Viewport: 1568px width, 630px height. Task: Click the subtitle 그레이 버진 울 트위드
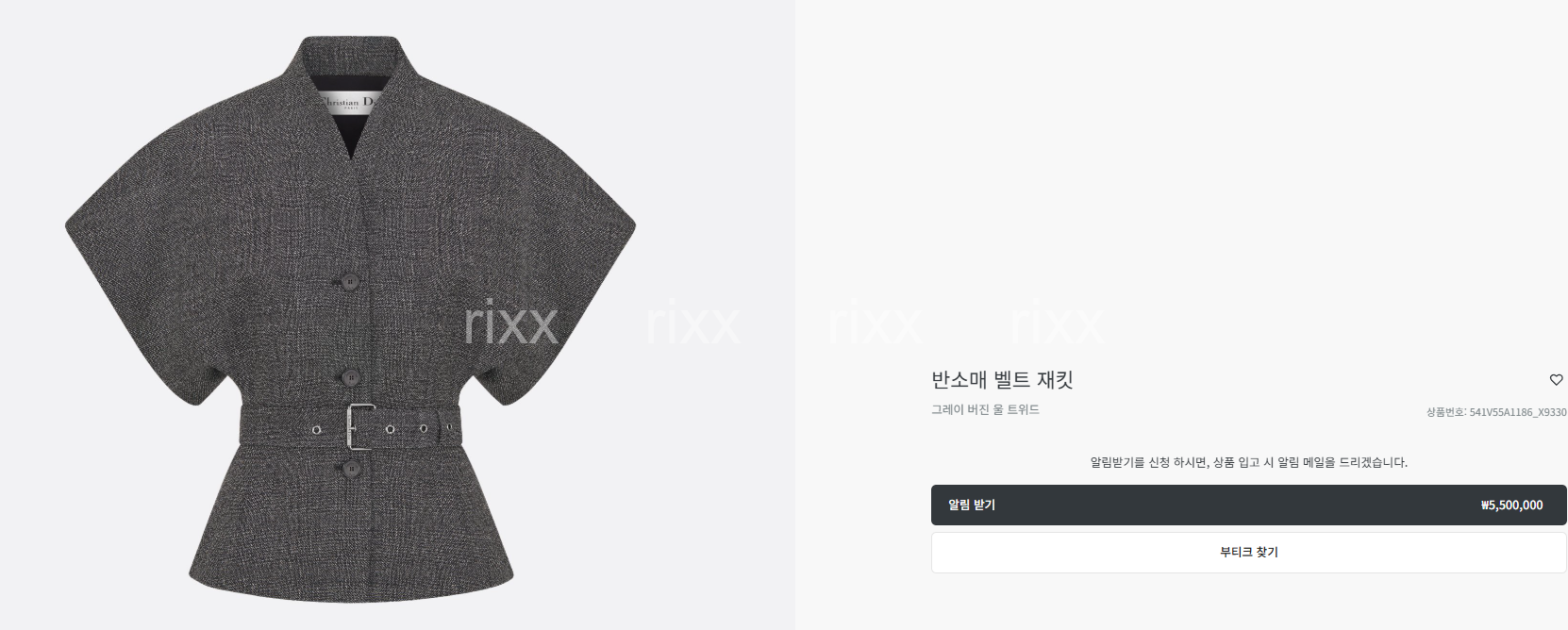tap(985, 409)
